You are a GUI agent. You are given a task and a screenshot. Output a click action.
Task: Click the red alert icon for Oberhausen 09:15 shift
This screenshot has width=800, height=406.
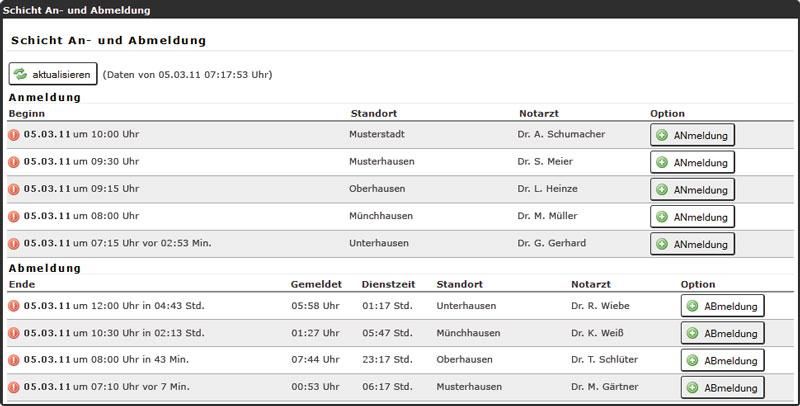(x=14, y=189)
